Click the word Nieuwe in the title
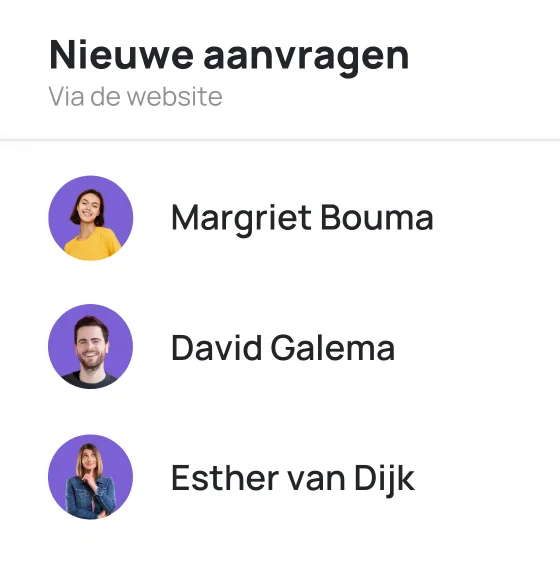The width and height of the screenshot is (560, 570). click(121, 55)
